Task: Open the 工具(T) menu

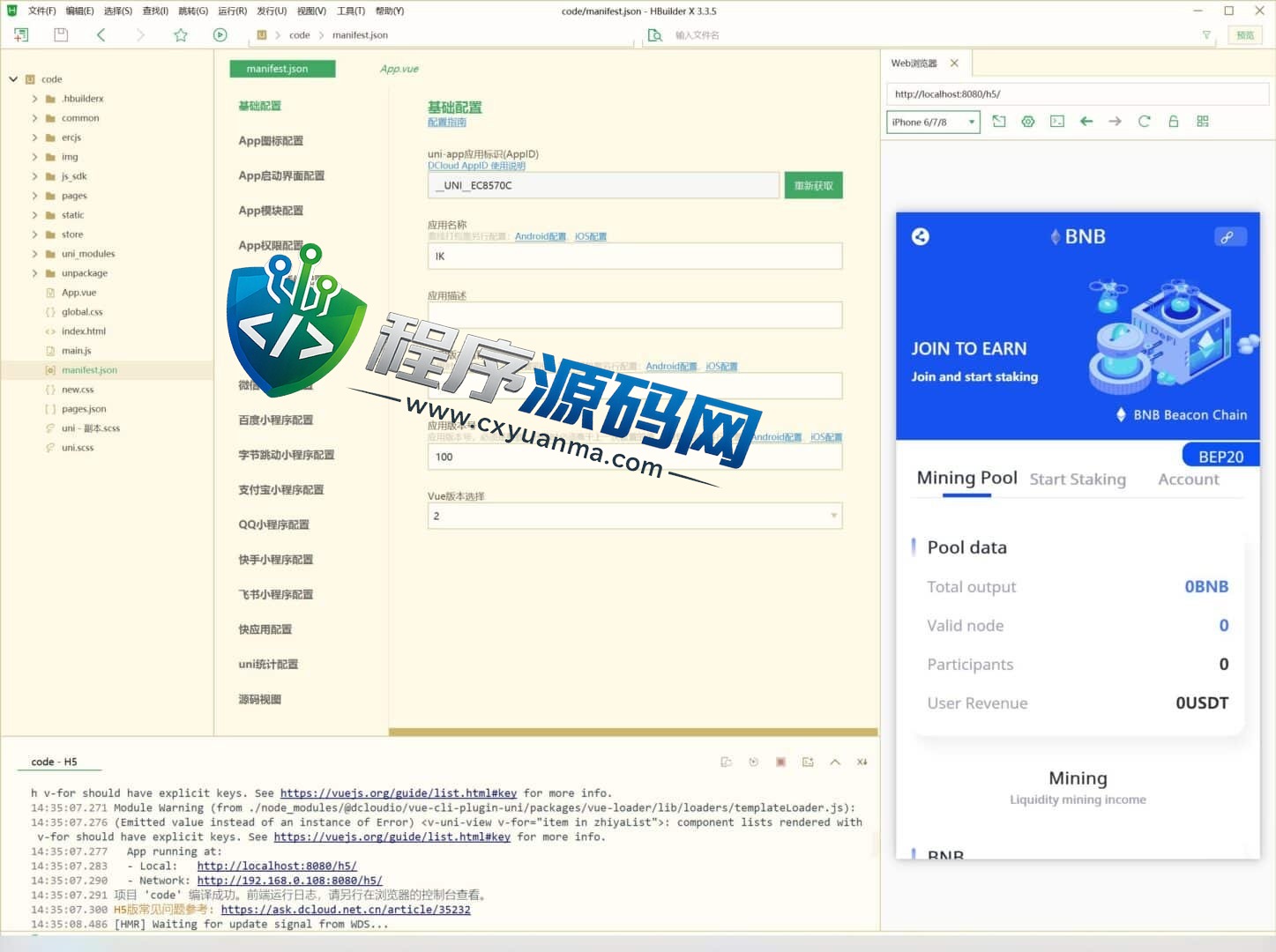Action: click(x=350, y=11)
